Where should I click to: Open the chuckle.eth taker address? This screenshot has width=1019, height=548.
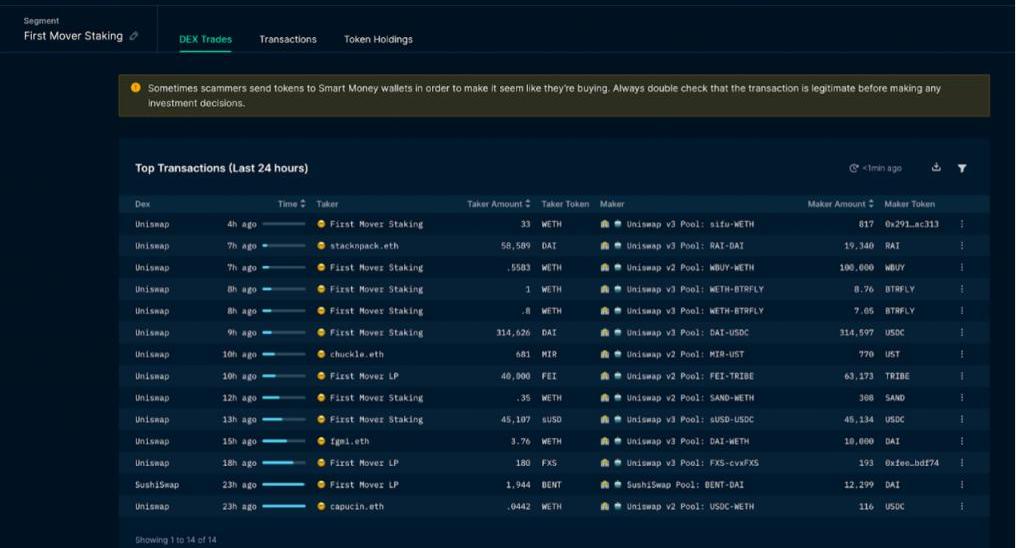click(356, 354)
